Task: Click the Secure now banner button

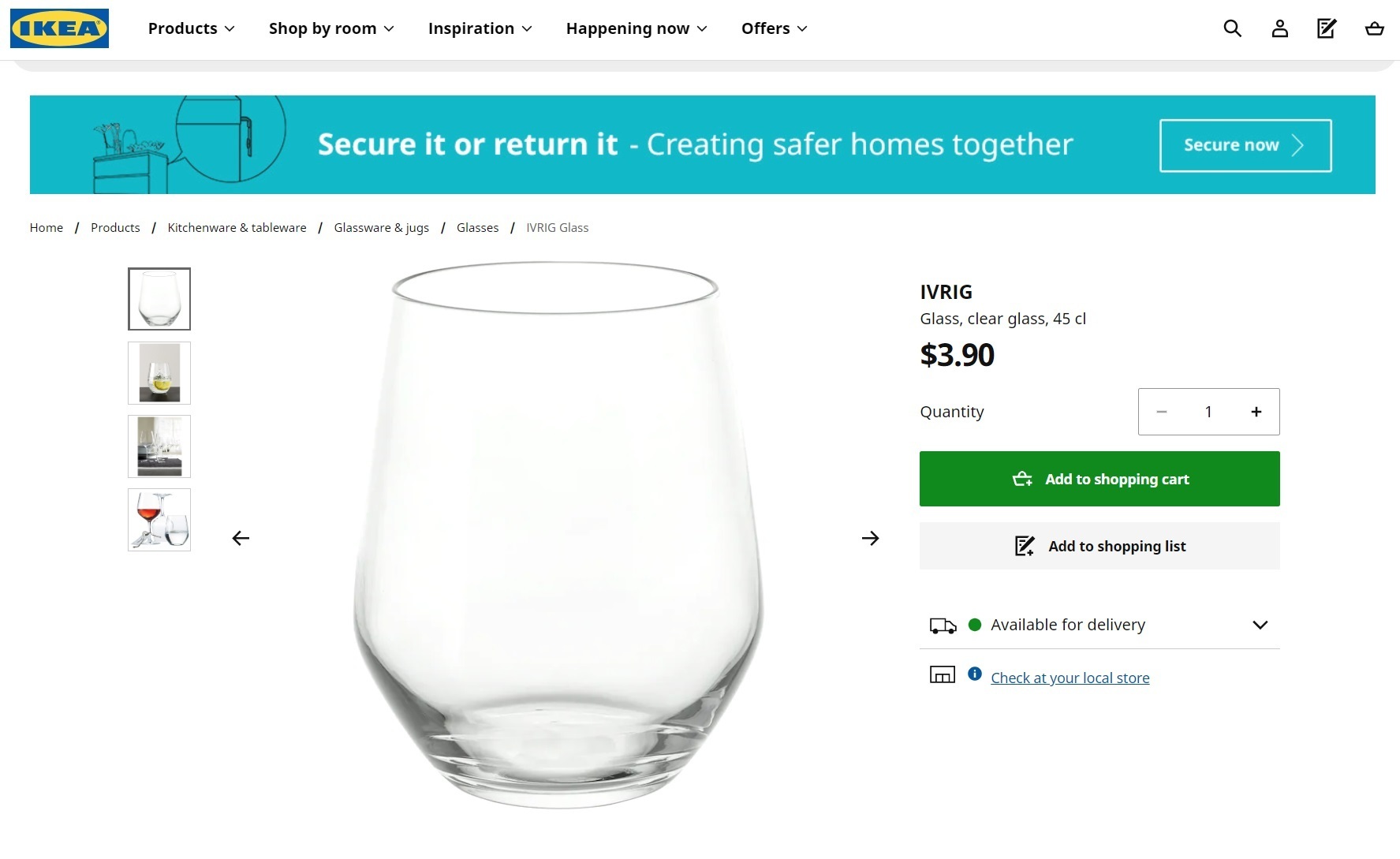Action: coord(1245,145)
